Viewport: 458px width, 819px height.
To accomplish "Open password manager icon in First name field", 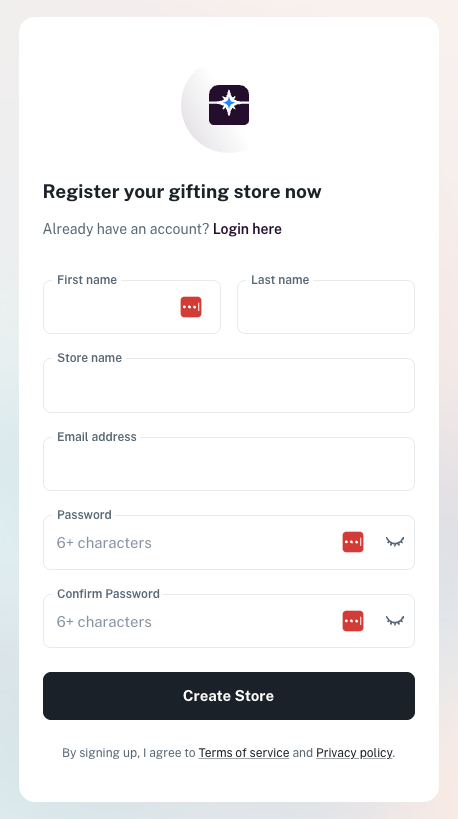I will pyautogui.click(x=191, y=307).
